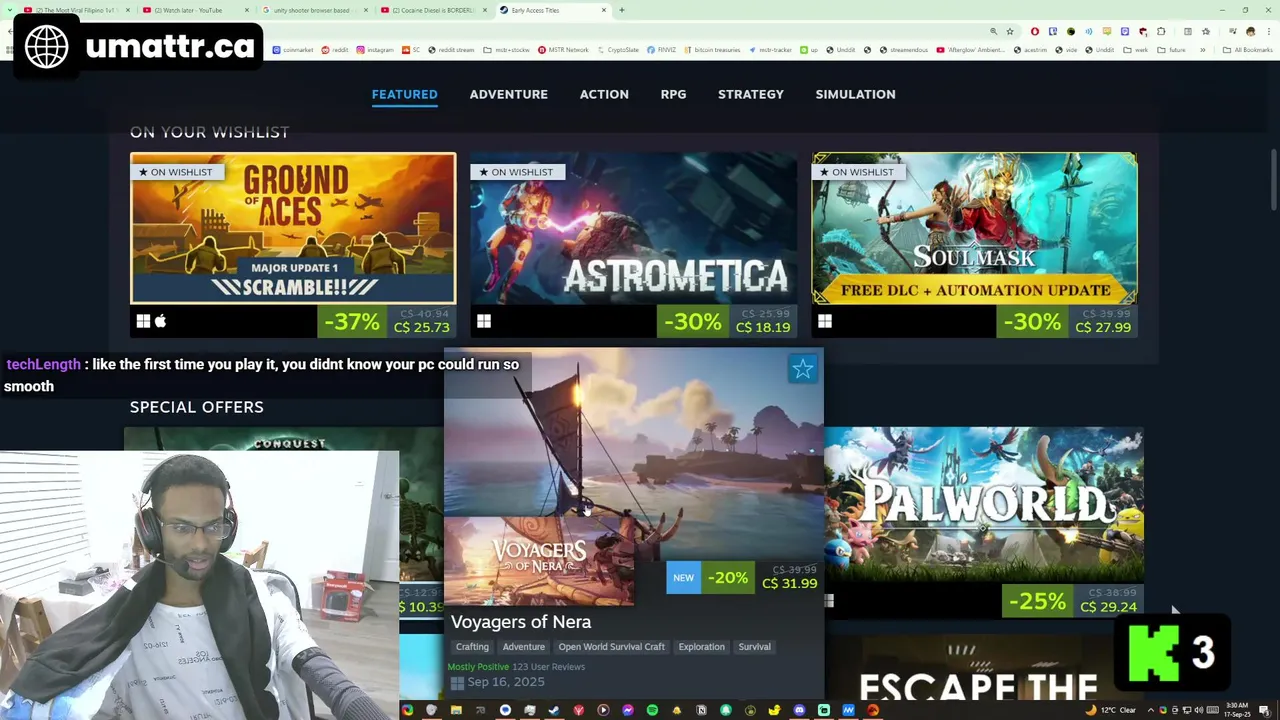Screen dimensions: 1280x720
Task: Switch to the SIMULATION category tab
Action: [855, 94]
